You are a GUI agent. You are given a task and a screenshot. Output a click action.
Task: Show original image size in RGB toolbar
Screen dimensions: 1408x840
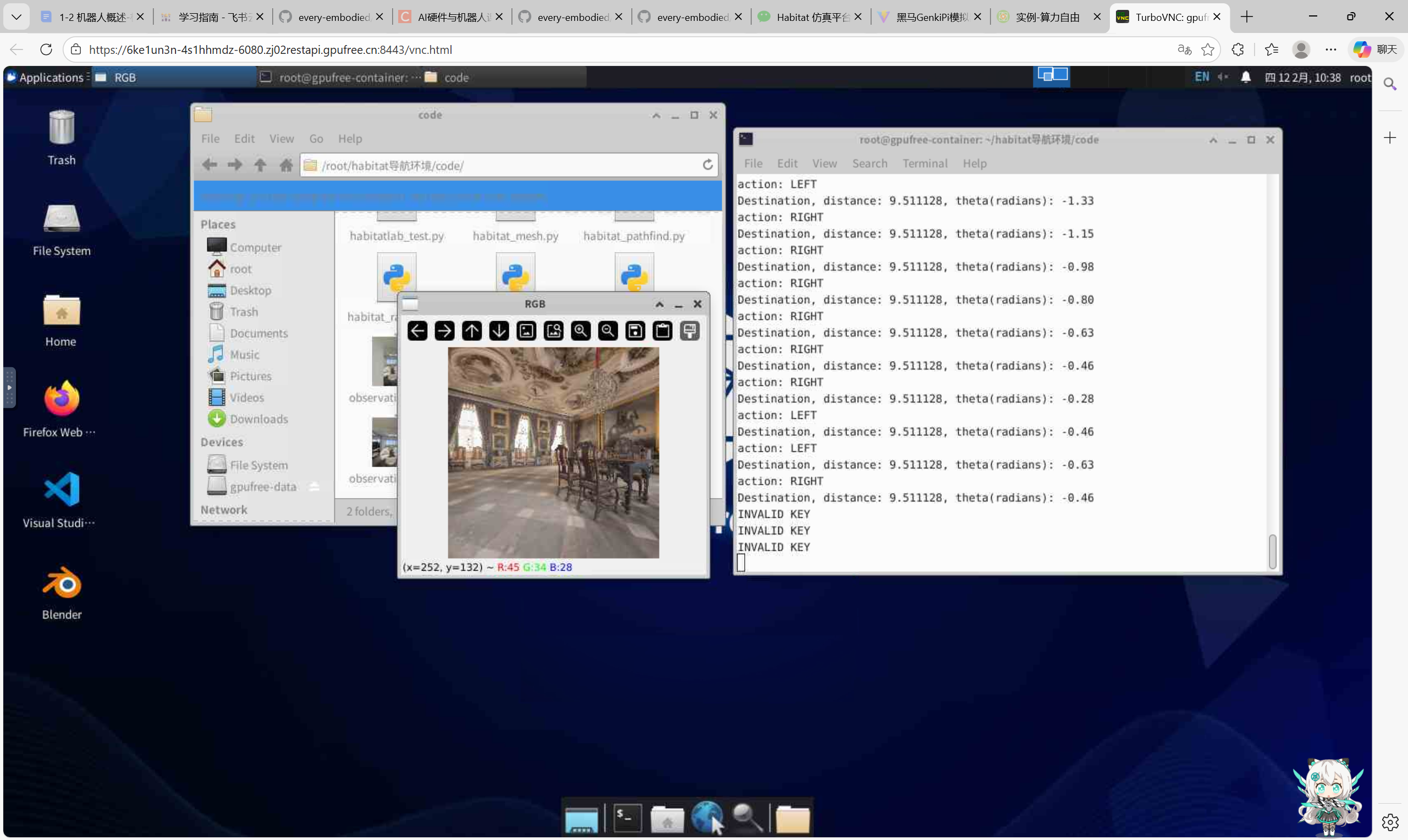pyautogui.click(x=526, y=331)
